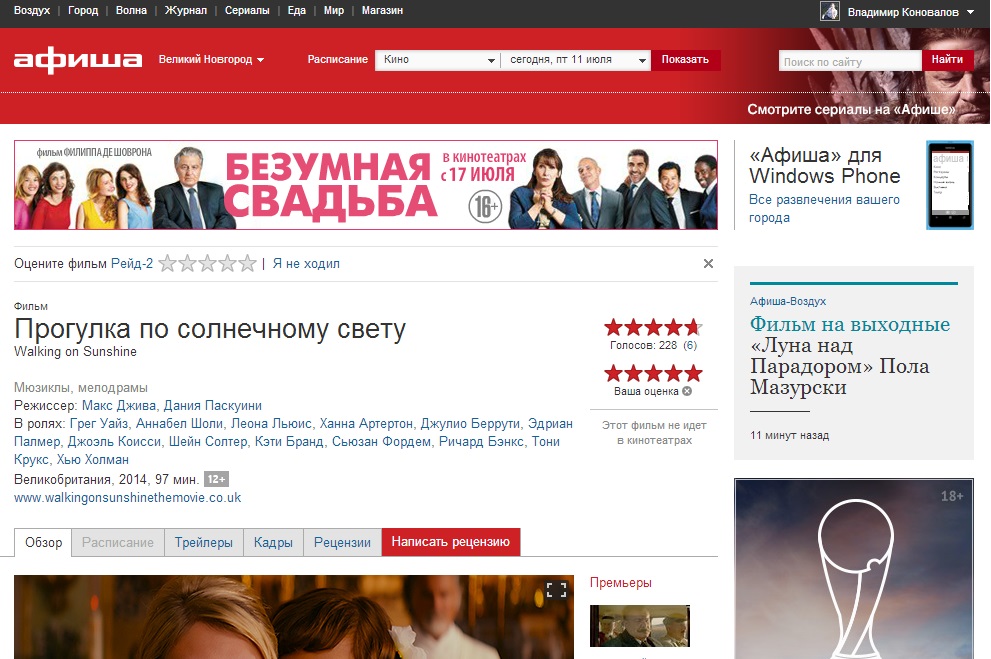Rate Рейд-2 with five stars
The width and height of the screenshot is (991, 659).
pyautogui.click(x=247, y=263)
